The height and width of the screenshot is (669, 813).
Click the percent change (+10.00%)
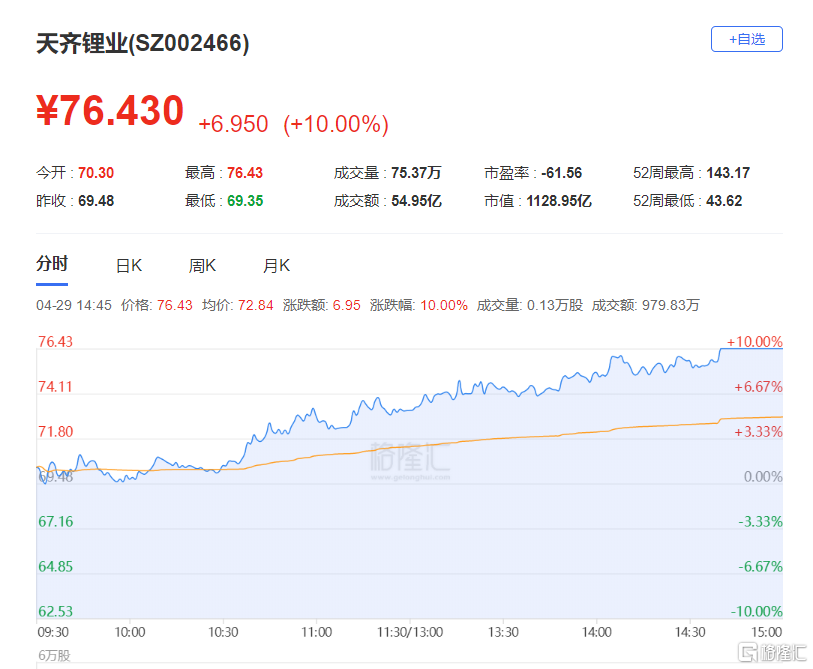coord(336,124)
